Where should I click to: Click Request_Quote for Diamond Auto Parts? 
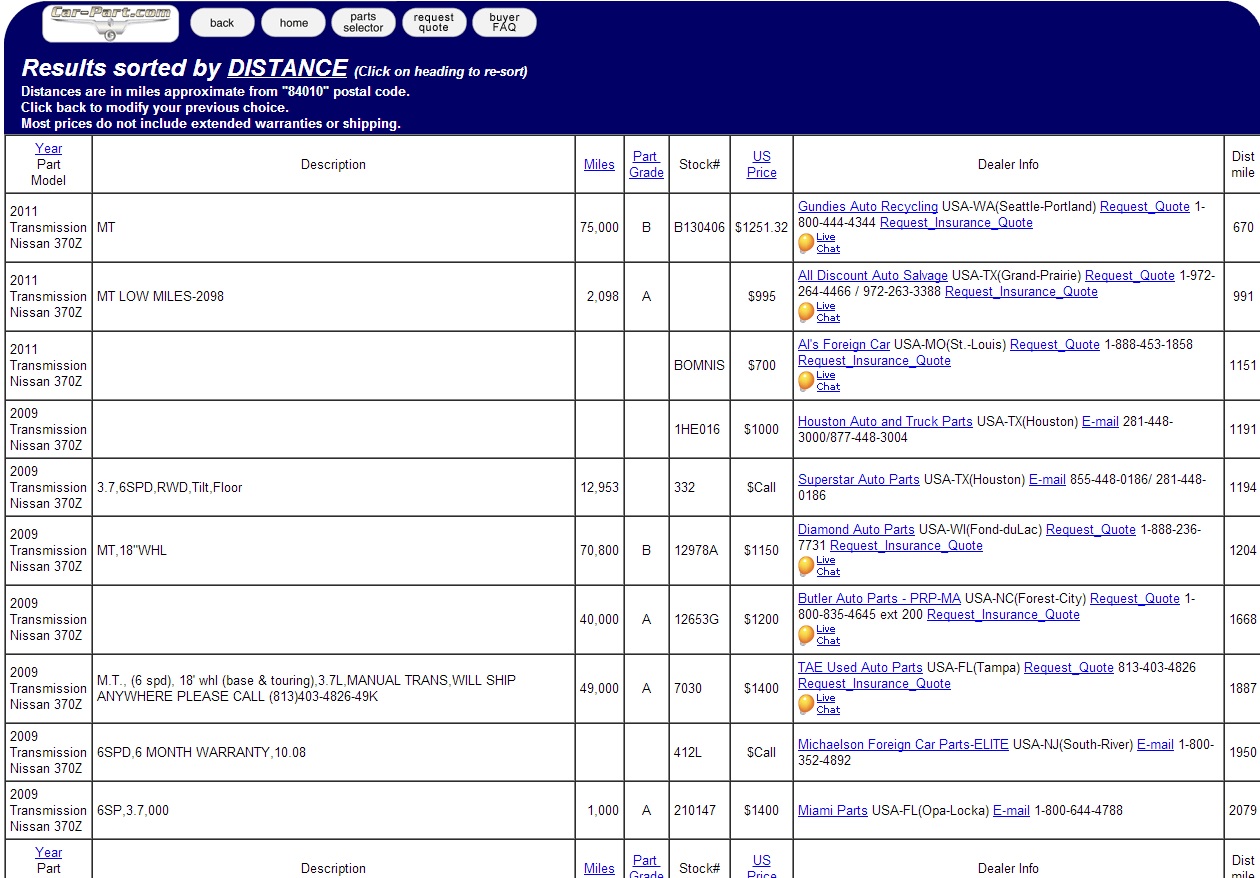coord(1091,530)
